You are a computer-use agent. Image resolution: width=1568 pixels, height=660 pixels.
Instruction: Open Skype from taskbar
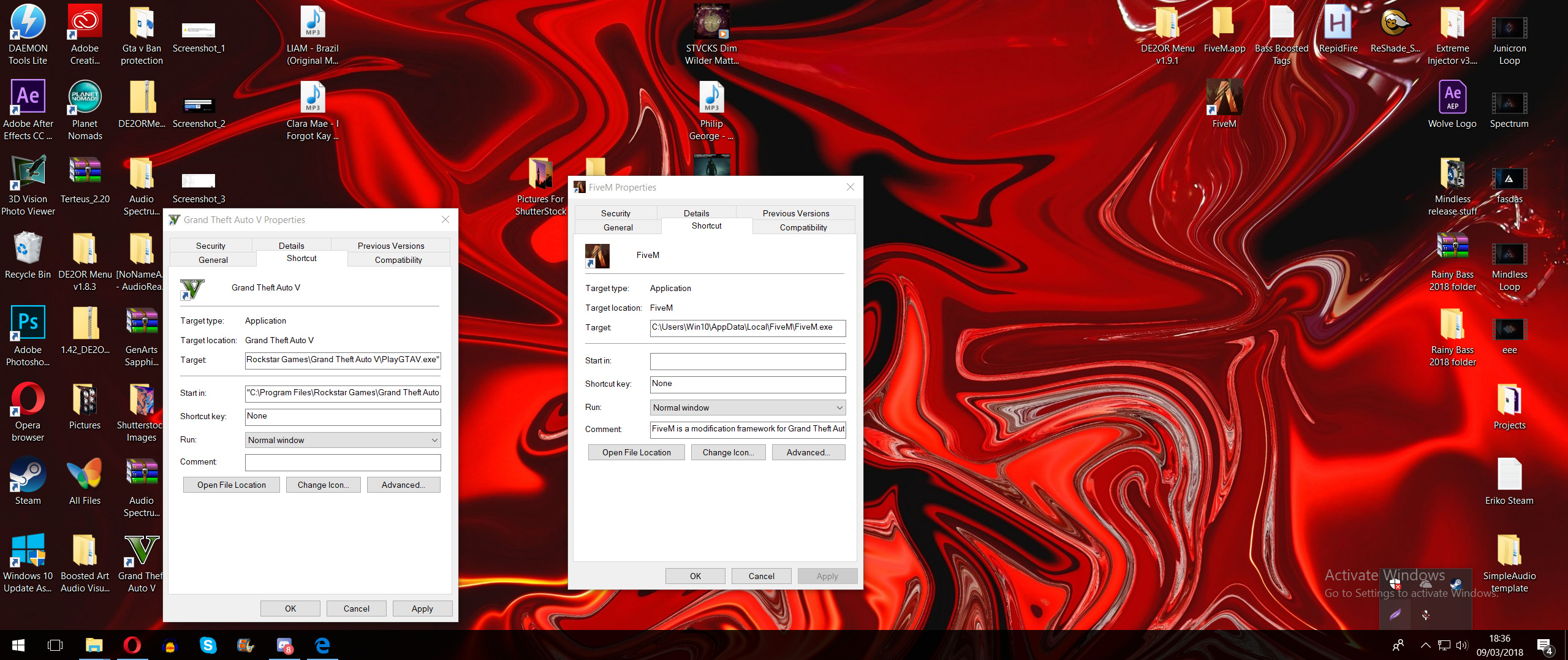(x=208, y=645)
